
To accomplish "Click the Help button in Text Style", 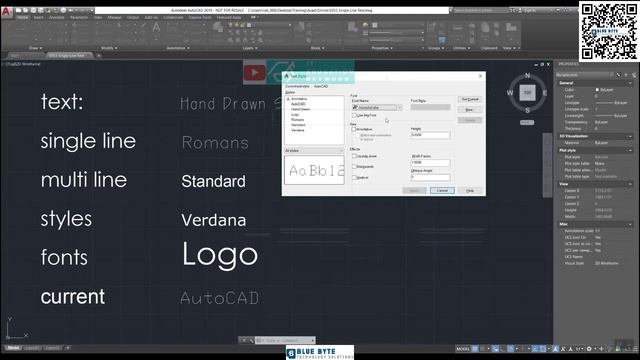I will 470,191.
